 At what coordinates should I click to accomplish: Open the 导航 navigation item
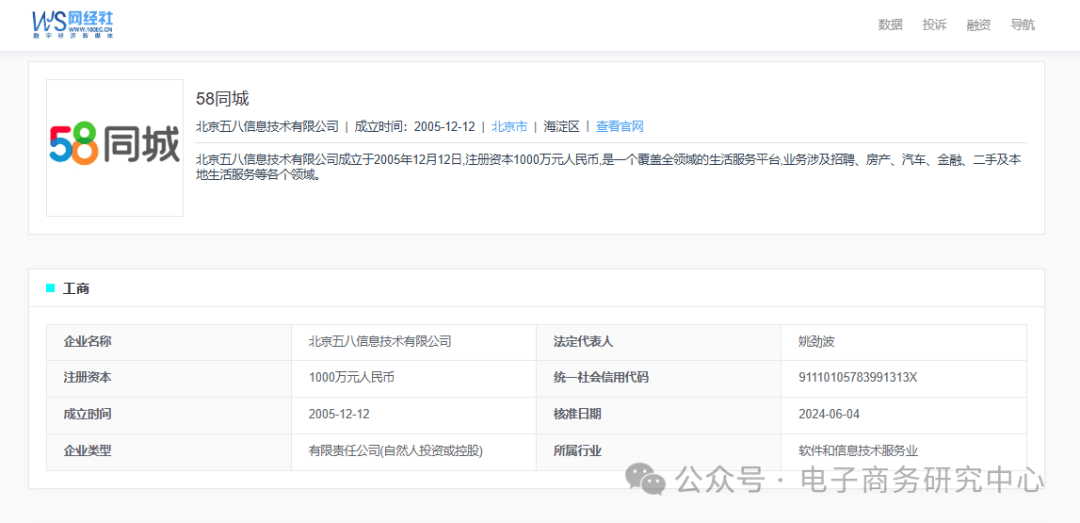point(1022,25)
